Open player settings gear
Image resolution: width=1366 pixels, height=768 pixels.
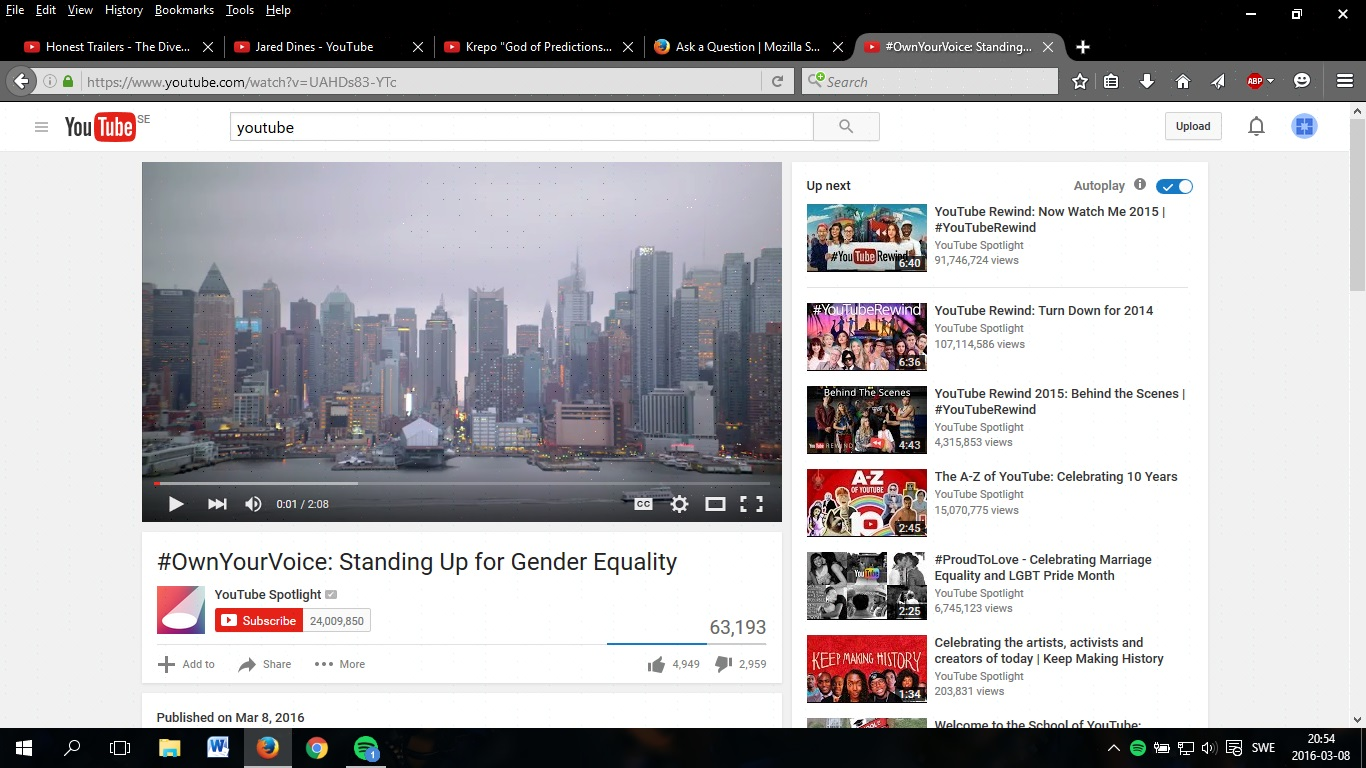coord(679,504)
